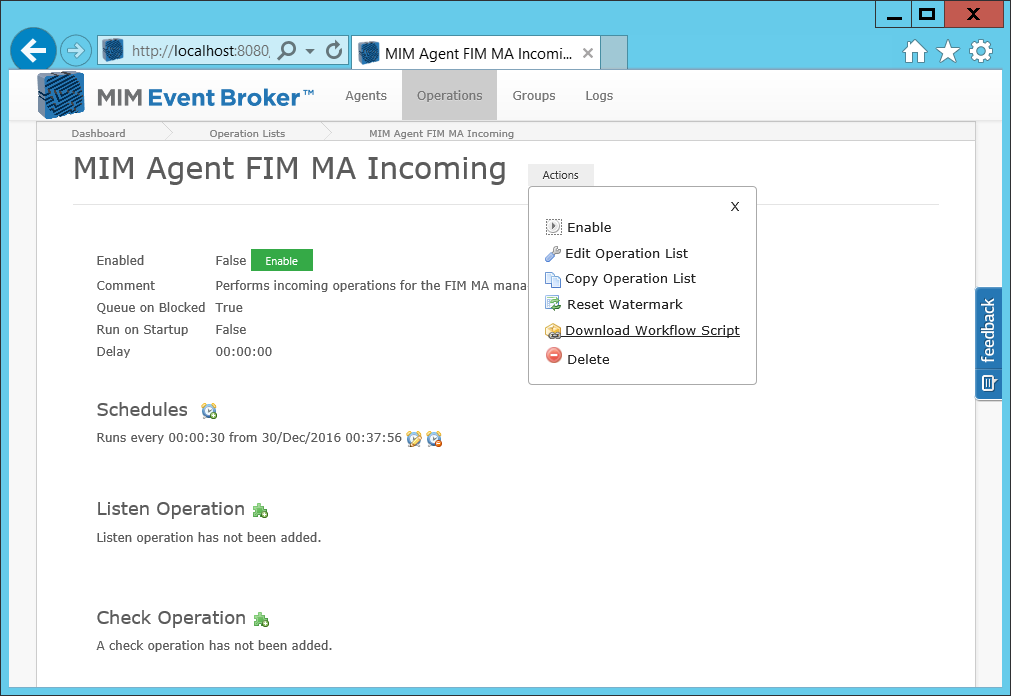Click the browser Back arrow button
This screenshot has width=1011, height=696.
(33, 50)
